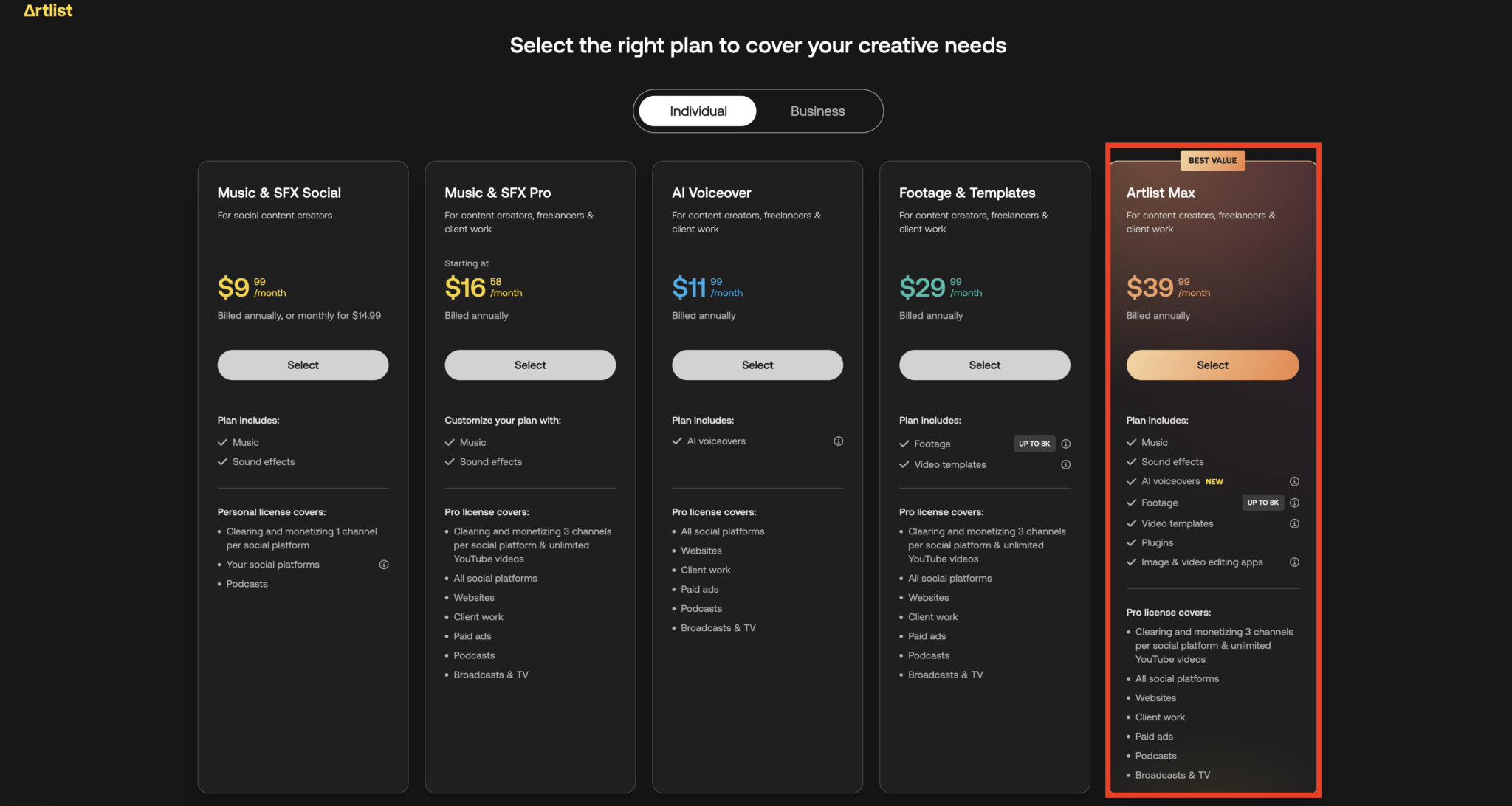Select the Music & SFX Pro plan
This screenshot has width=1512, height=806.
pos(530,365)
